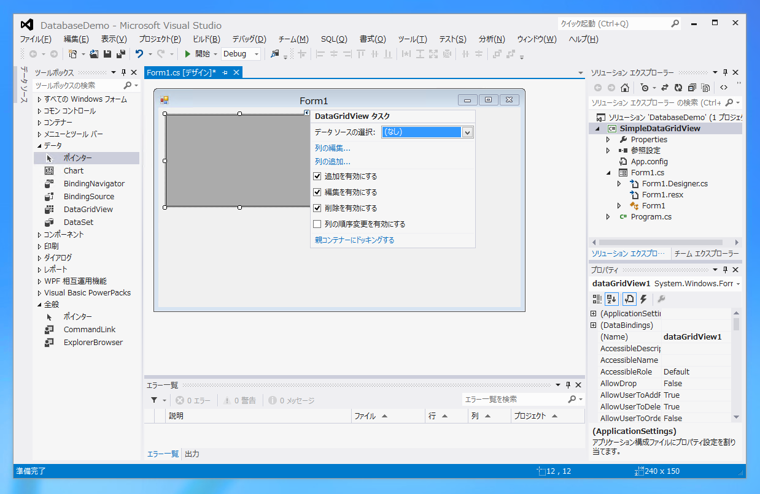Select the Chart control in toolbox
The image size is (760, 494).
[73, 171]
